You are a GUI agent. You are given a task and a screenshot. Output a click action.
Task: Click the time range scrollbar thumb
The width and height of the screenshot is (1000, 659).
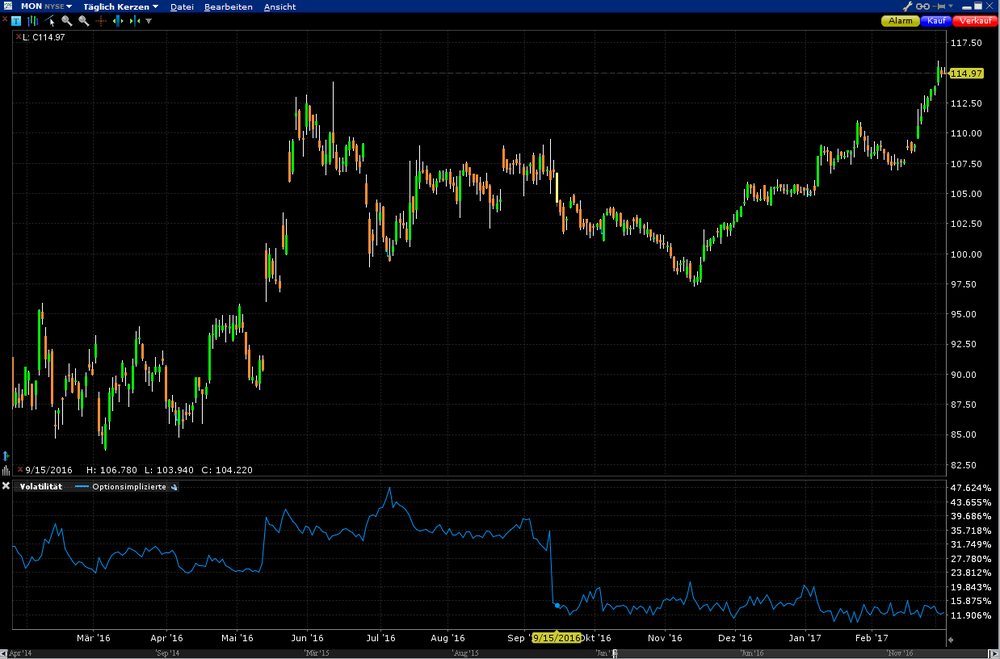[615, 653]
